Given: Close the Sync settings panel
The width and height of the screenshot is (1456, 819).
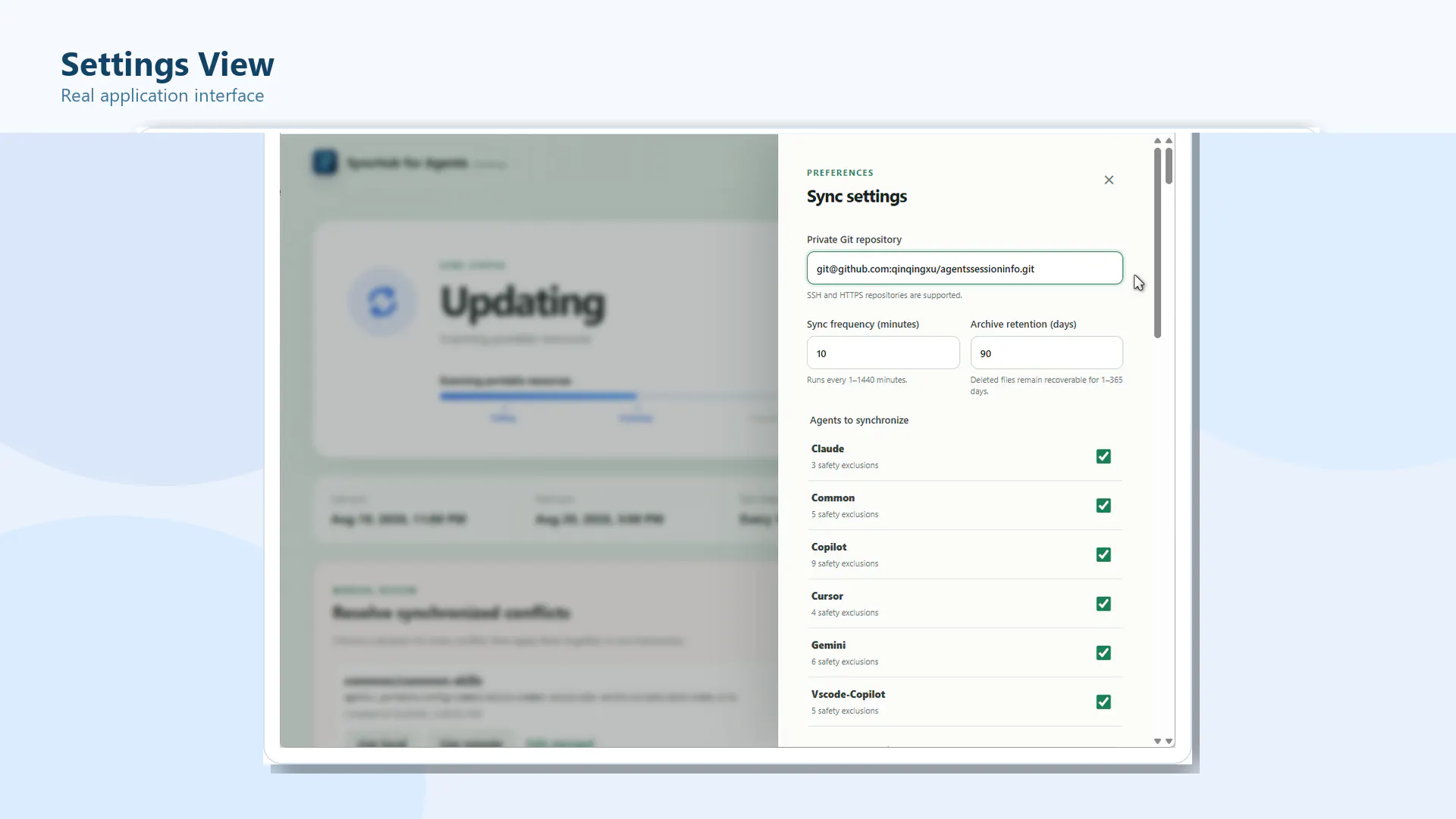Looking at the screenshot, I should pyautogui.click(x=1109, y=180).
